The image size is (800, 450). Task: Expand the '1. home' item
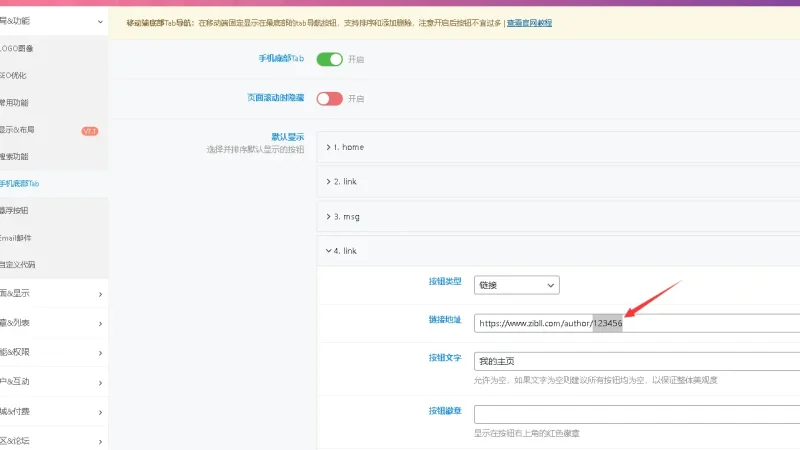[x=558, y=147]
